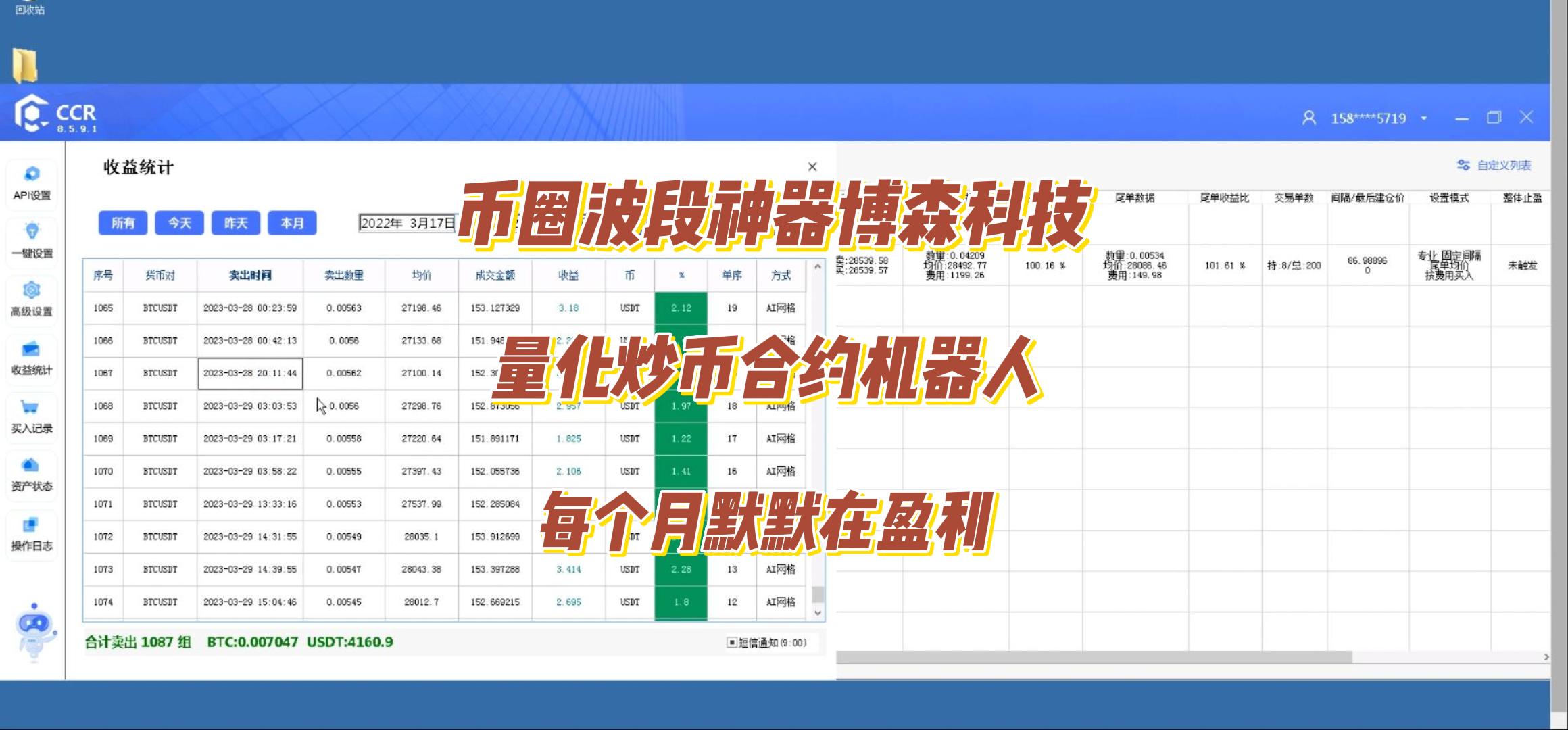Filter records by 今天

coord(179,223)
